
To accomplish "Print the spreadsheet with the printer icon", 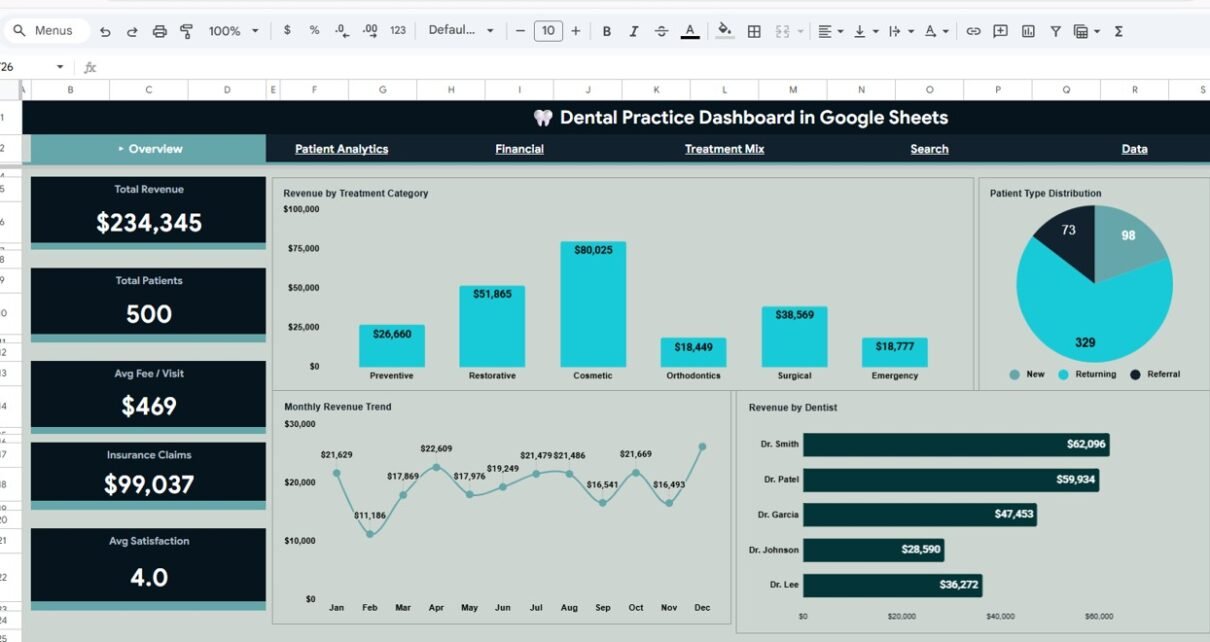I will tap(159, 31).
